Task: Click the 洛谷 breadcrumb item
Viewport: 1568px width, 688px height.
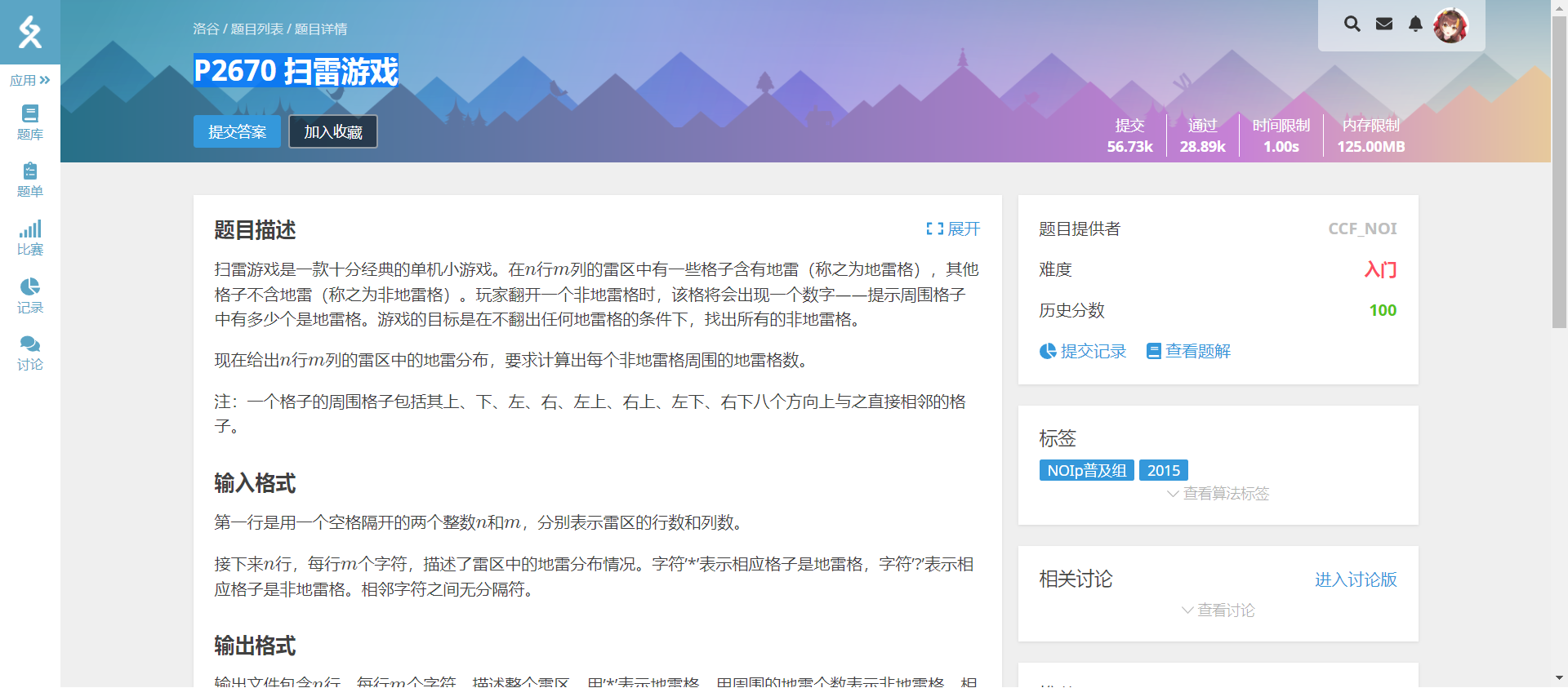Action: pyautogui.click(x=206, y=29)
